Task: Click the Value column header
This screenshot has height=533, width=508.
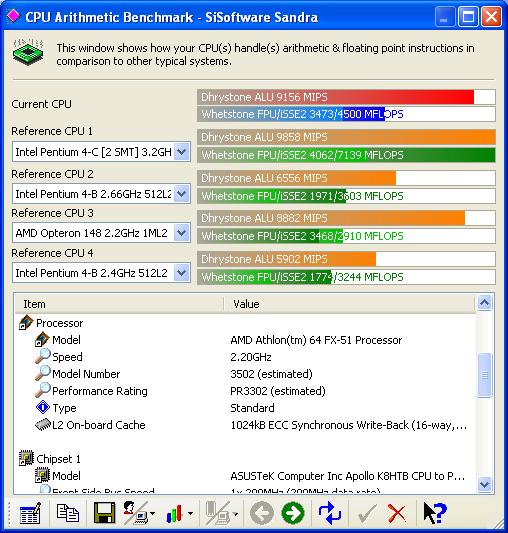Action: point(349,304)
